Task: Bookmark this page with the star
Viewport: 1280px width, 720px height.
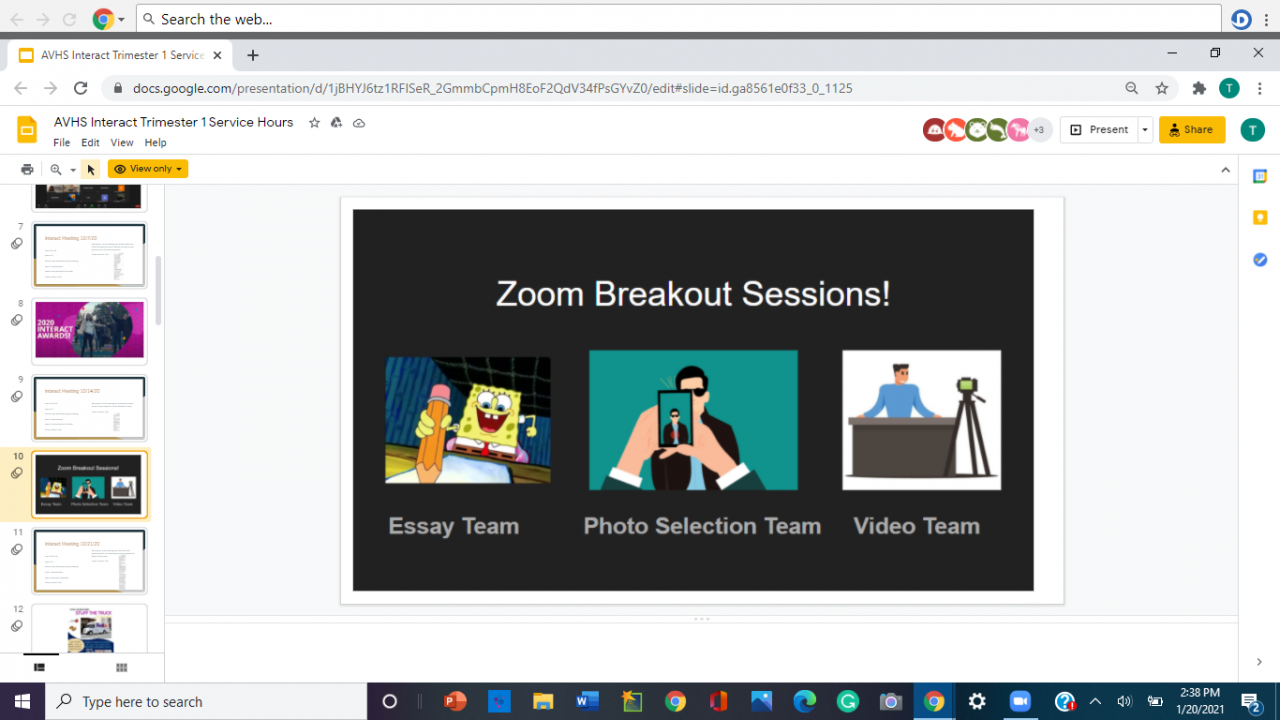Action: (1162, 88)
